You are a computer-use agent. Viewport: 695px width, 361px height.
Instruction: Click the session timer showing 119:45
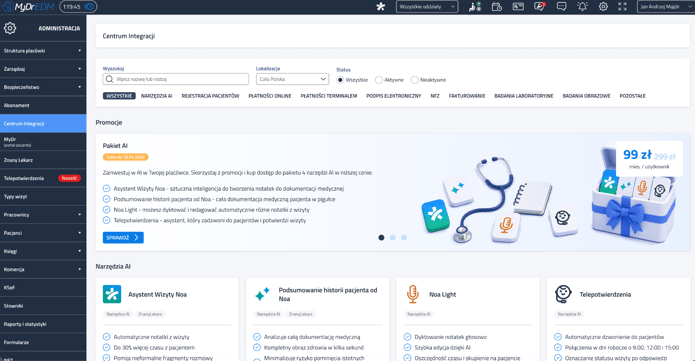(x=78, y=7)
